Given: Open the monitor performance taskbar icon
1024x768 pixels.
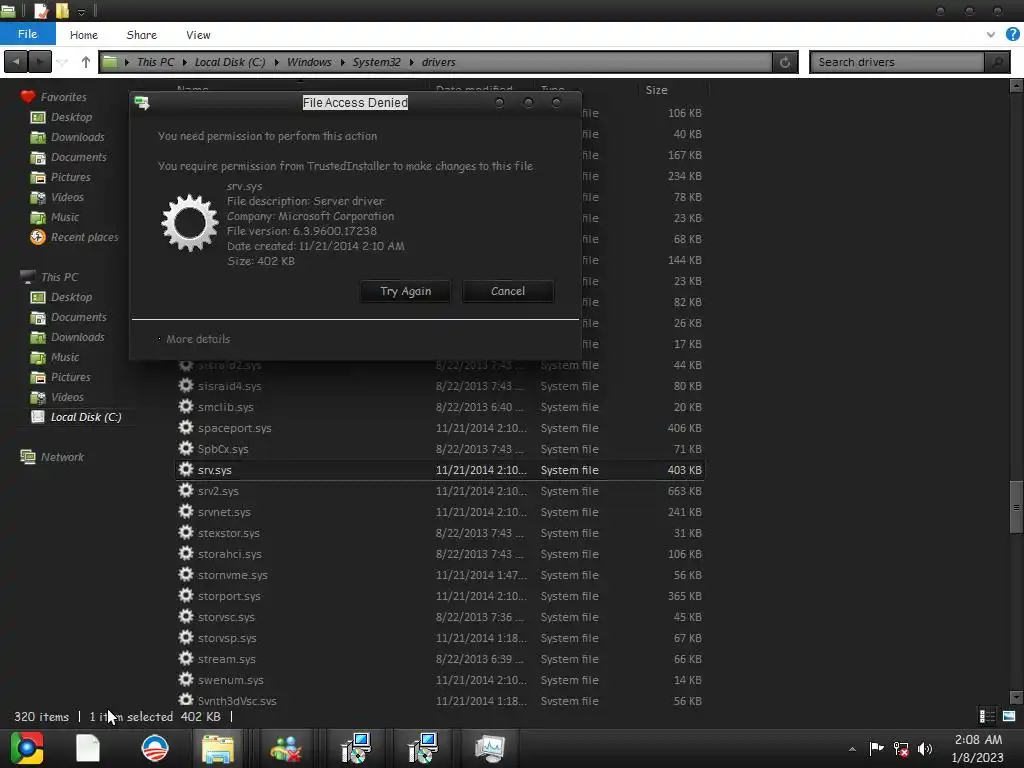Looking at the screenshot, I should click(490, 748).
